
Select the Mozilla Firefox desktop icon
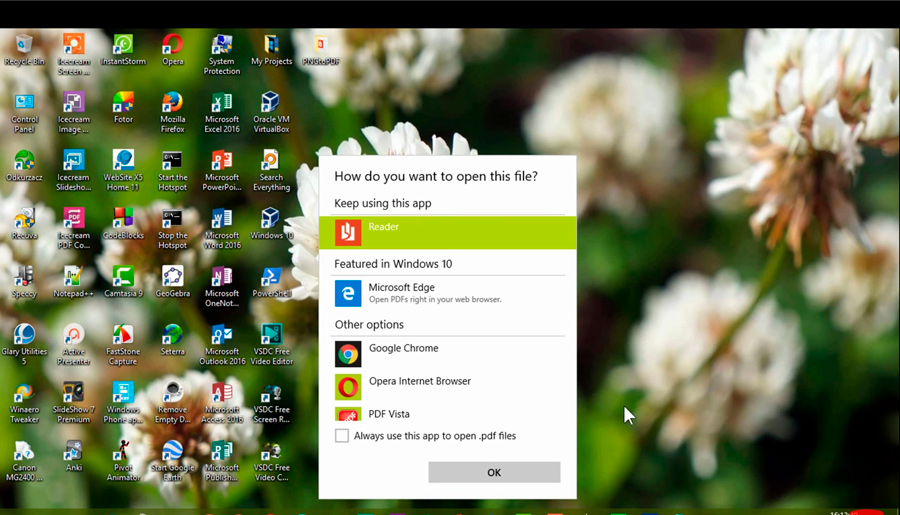click(173, 113)
